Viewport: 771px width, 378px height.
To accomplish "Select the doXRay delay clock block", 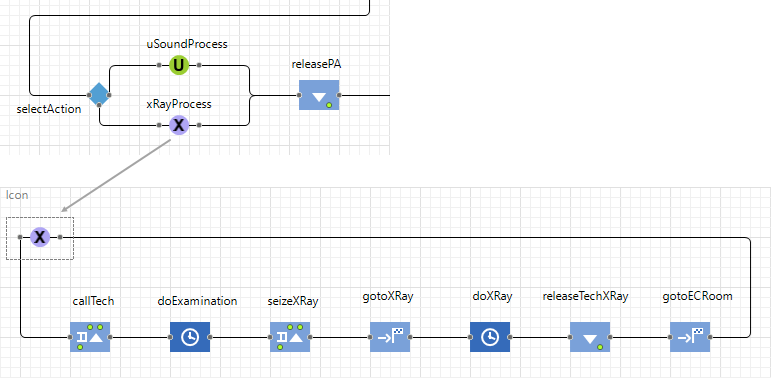I will 490,337.
